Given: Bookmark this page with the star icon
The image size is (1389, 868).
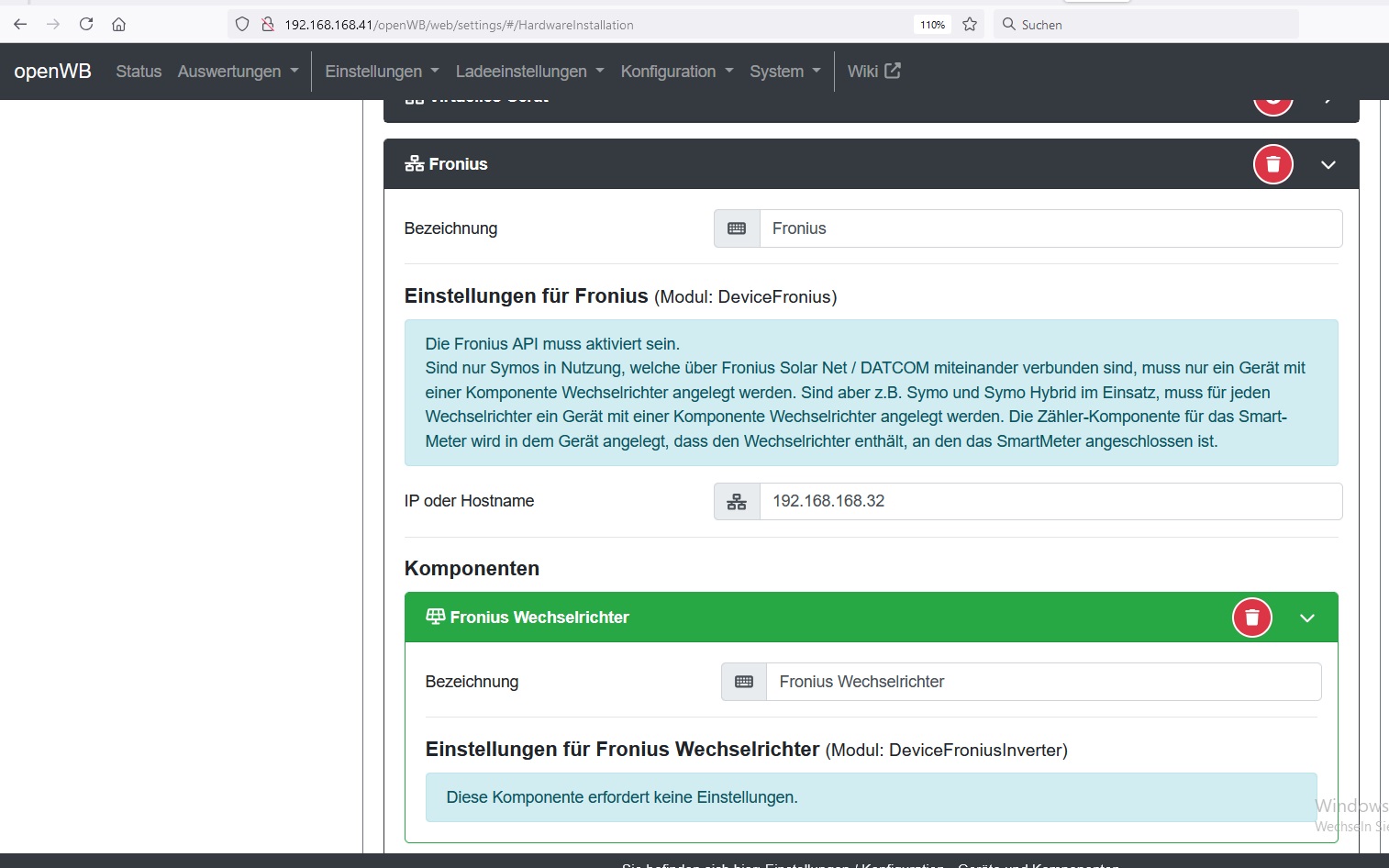Looking at the screenshot, I should 970,25.
